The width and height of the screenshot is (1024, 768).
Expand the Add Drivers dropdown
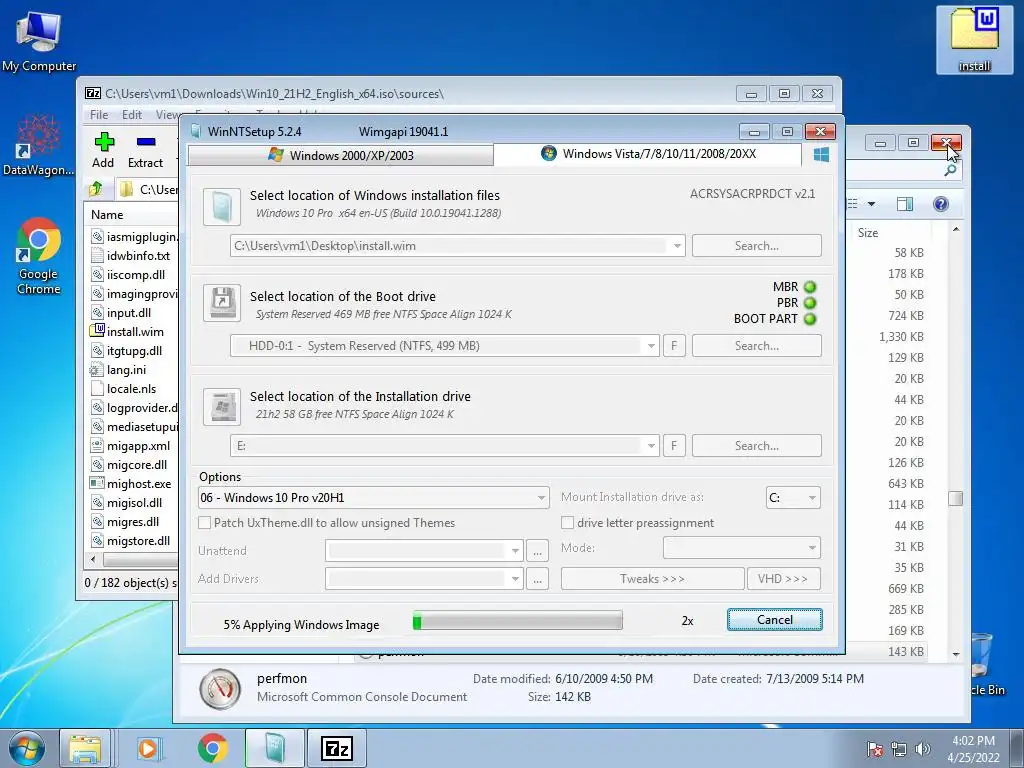point(515,579)
